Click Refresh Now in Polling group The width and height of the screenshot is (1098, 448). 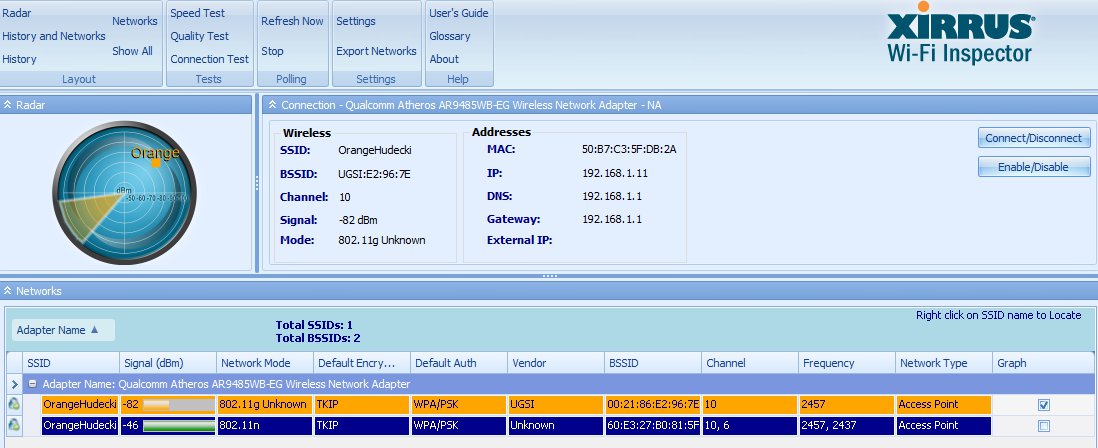[x=292, y=21]
